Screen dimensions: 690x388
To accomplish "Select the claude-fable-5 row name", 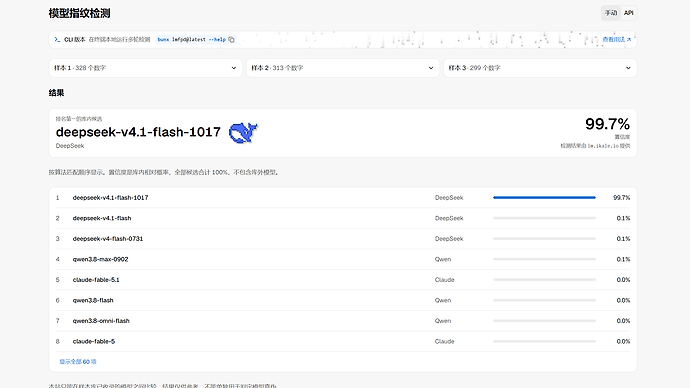I will point(94,341).
